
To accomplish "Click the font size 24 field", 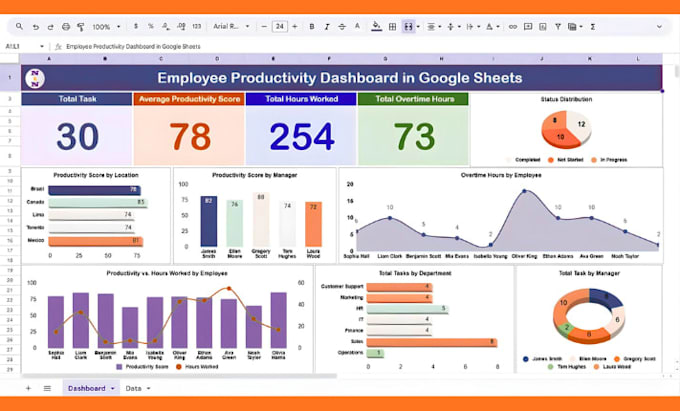I will pyautogui.click(x=280, y=26).
